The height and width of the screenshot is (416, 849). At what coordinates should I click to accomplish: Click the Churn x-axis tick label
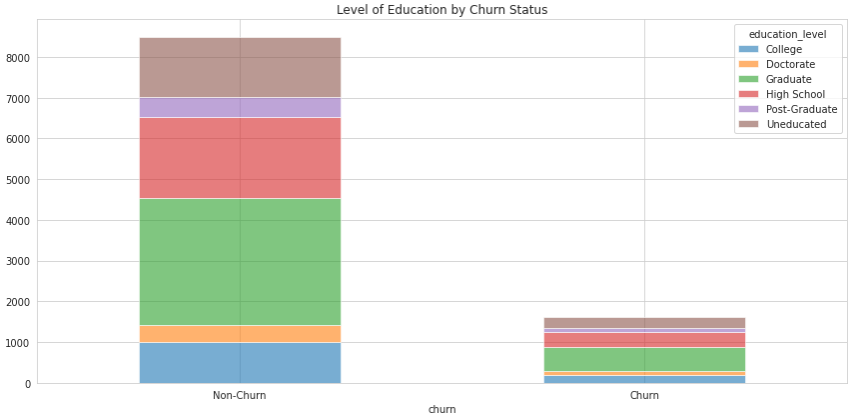click(x=644, y=395)
